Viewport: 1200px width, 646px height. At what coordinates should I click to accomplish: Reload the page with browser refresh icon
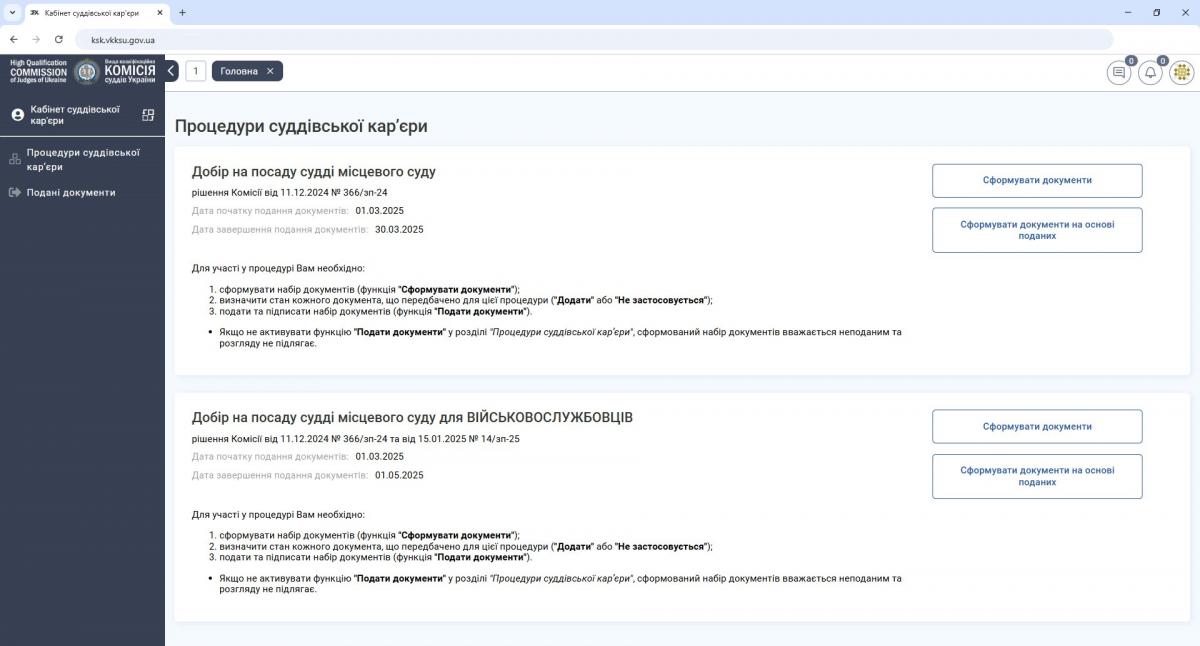tap(59, 39)
